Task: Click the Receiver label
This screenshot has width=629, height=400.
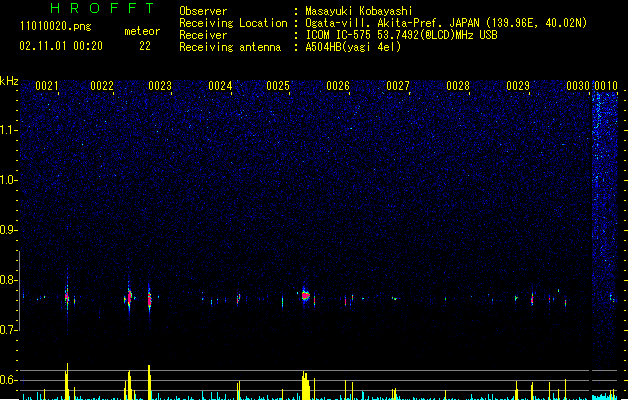Action: click(203, 35)
